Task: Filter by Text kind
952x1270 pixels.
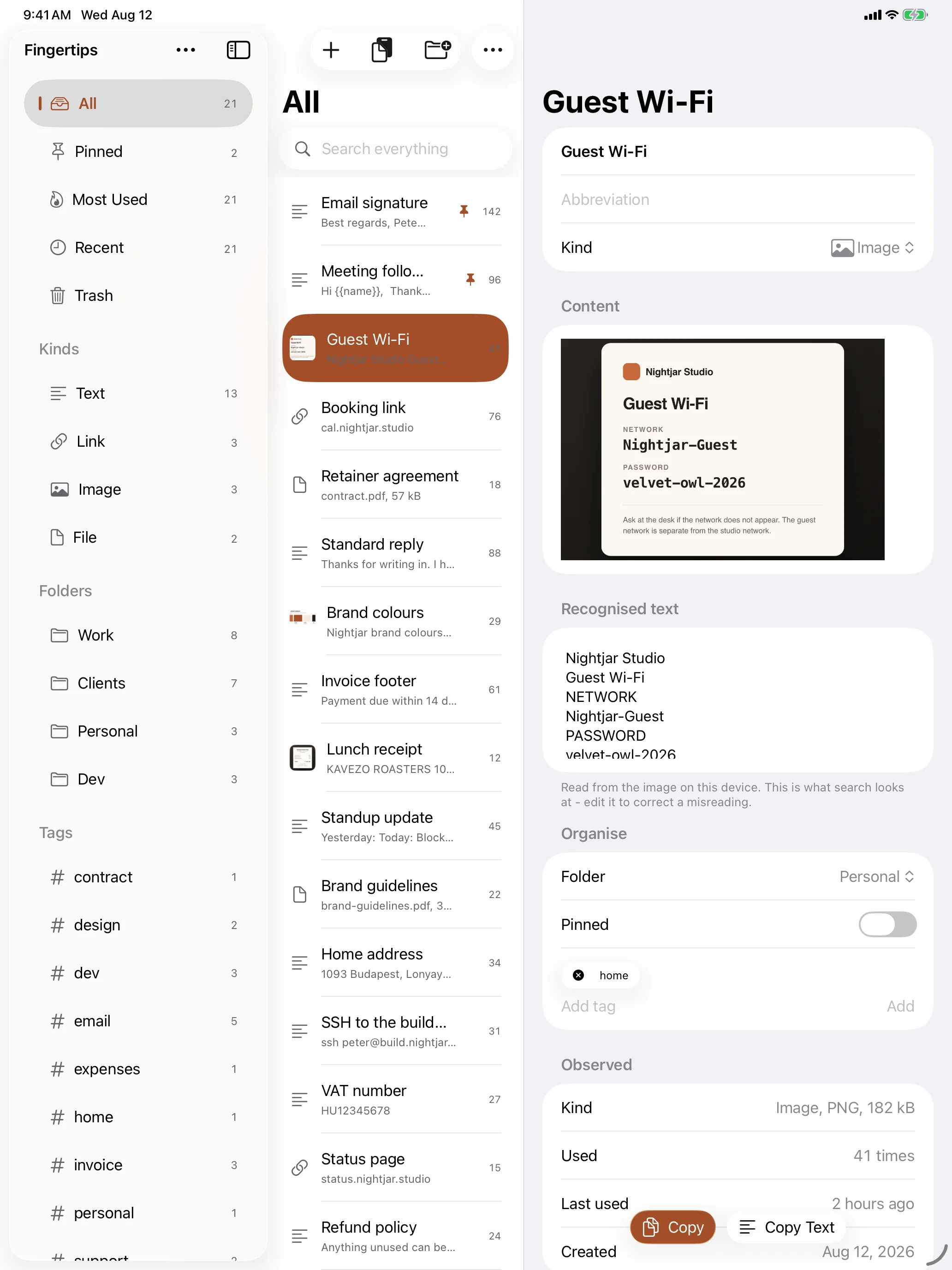Action: point(138,393)
